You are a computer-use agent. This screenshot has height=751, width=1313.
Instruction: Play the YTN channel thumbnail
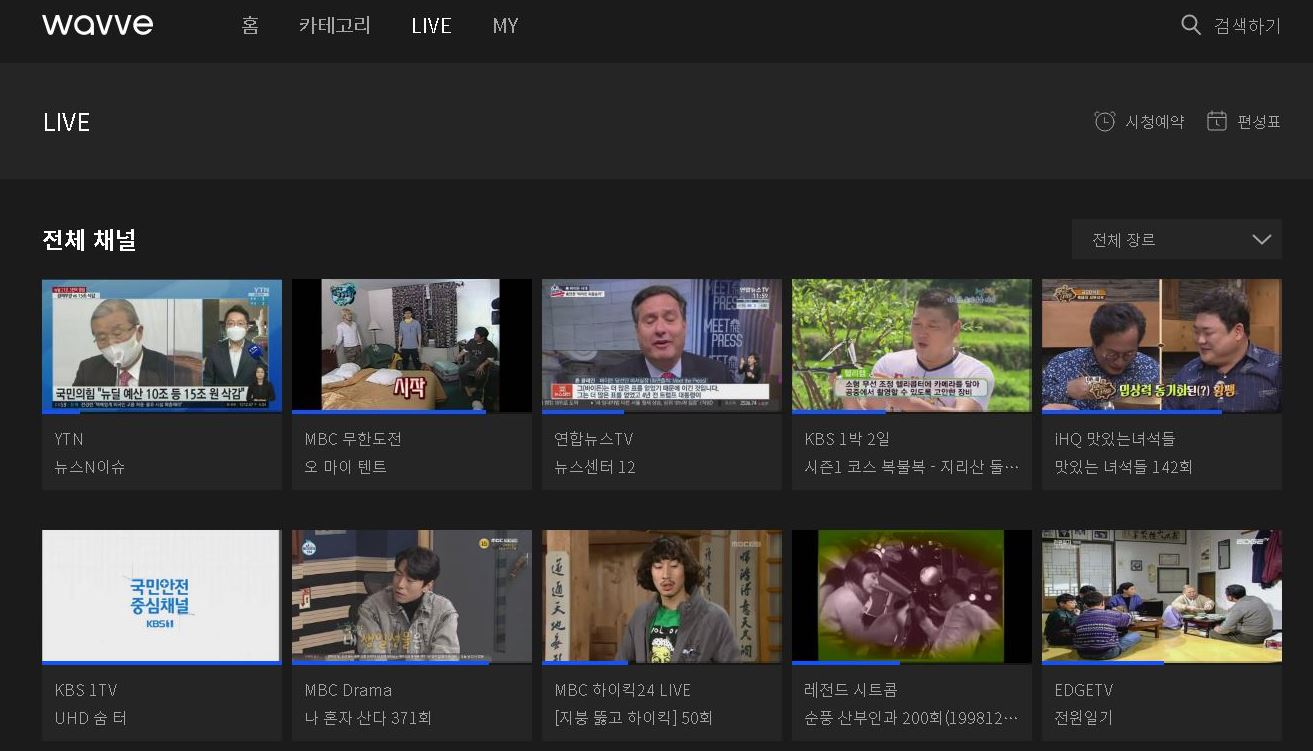pos(162,346)
